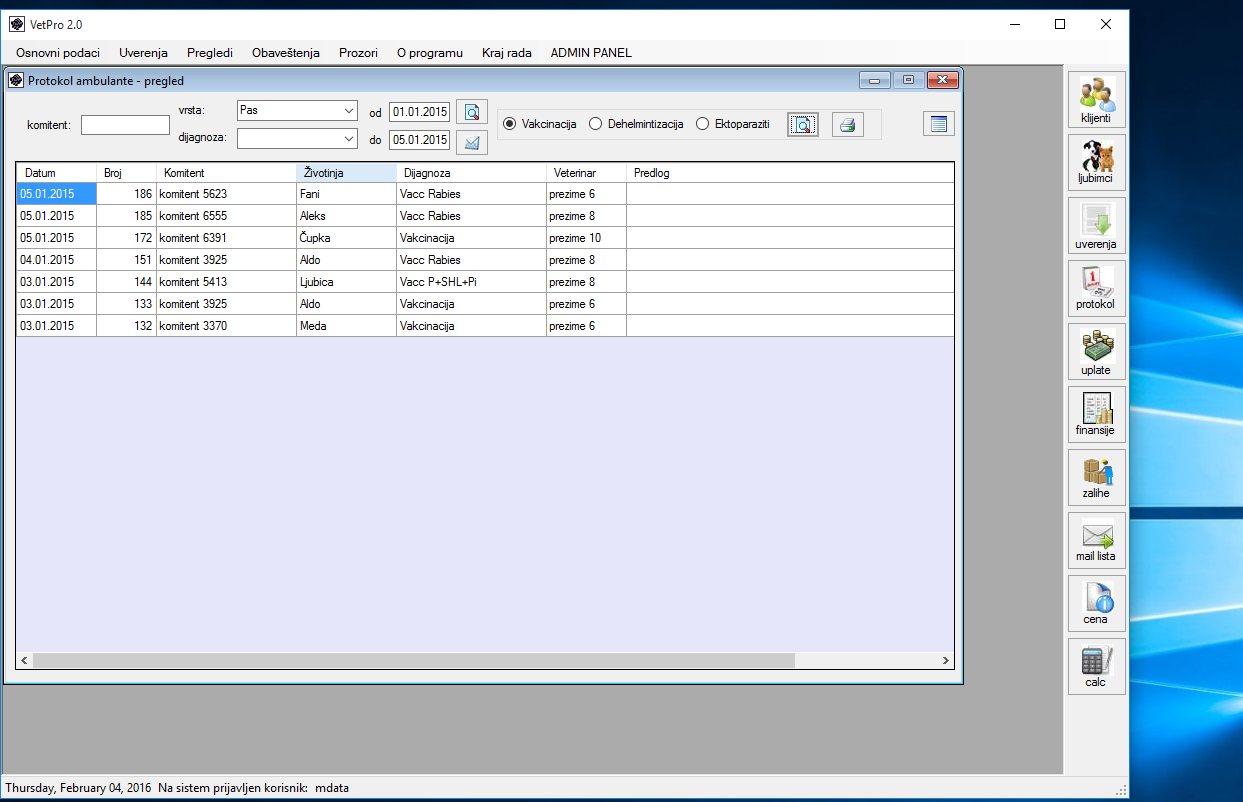The height and width of the screenshot is (802, 1243).
Task: Open the dijagnoza dropdown list
Action: click(348, 139)
